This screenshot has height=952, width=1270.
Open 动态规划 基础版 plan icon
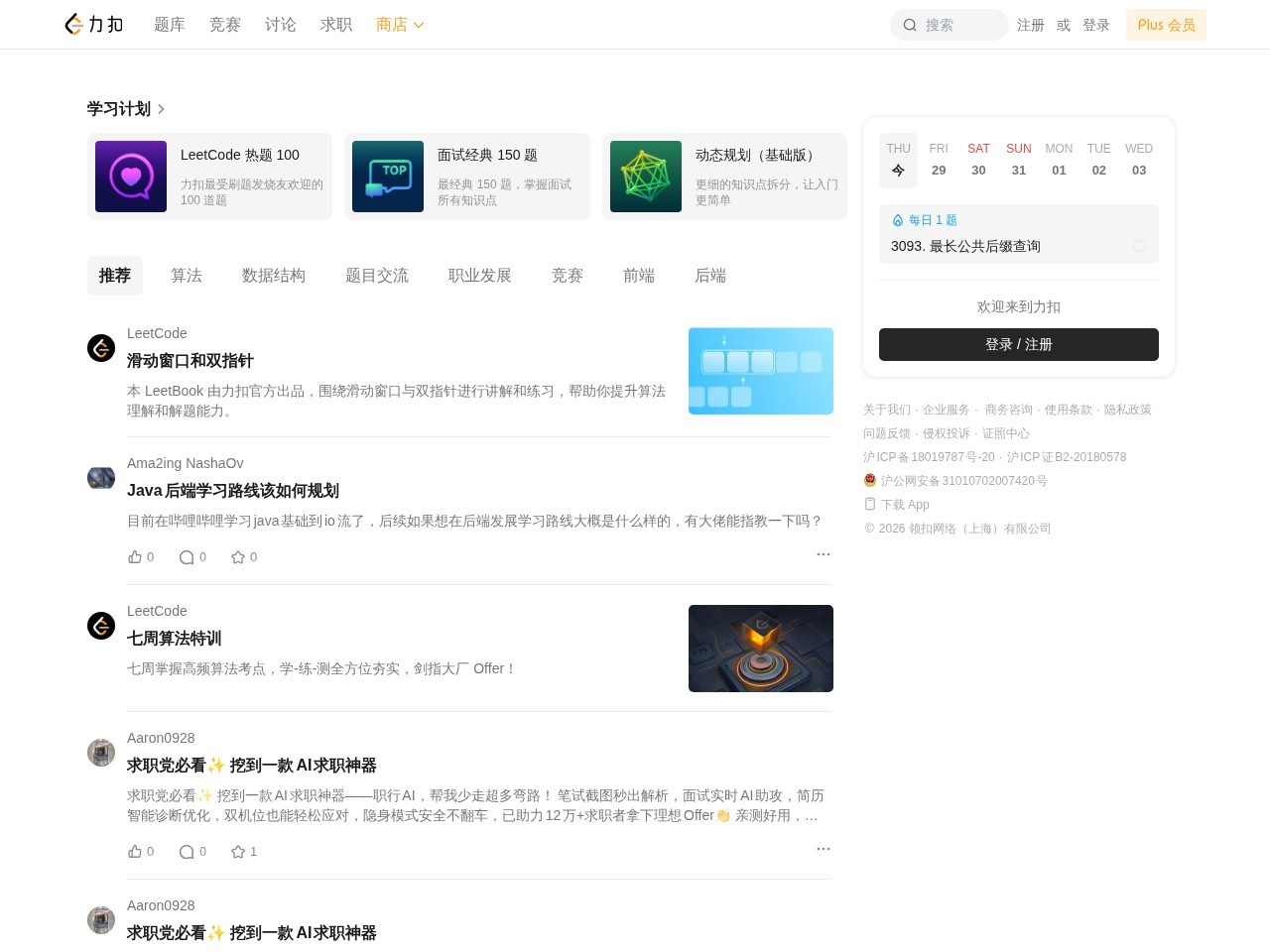click(x=646, y=177)
